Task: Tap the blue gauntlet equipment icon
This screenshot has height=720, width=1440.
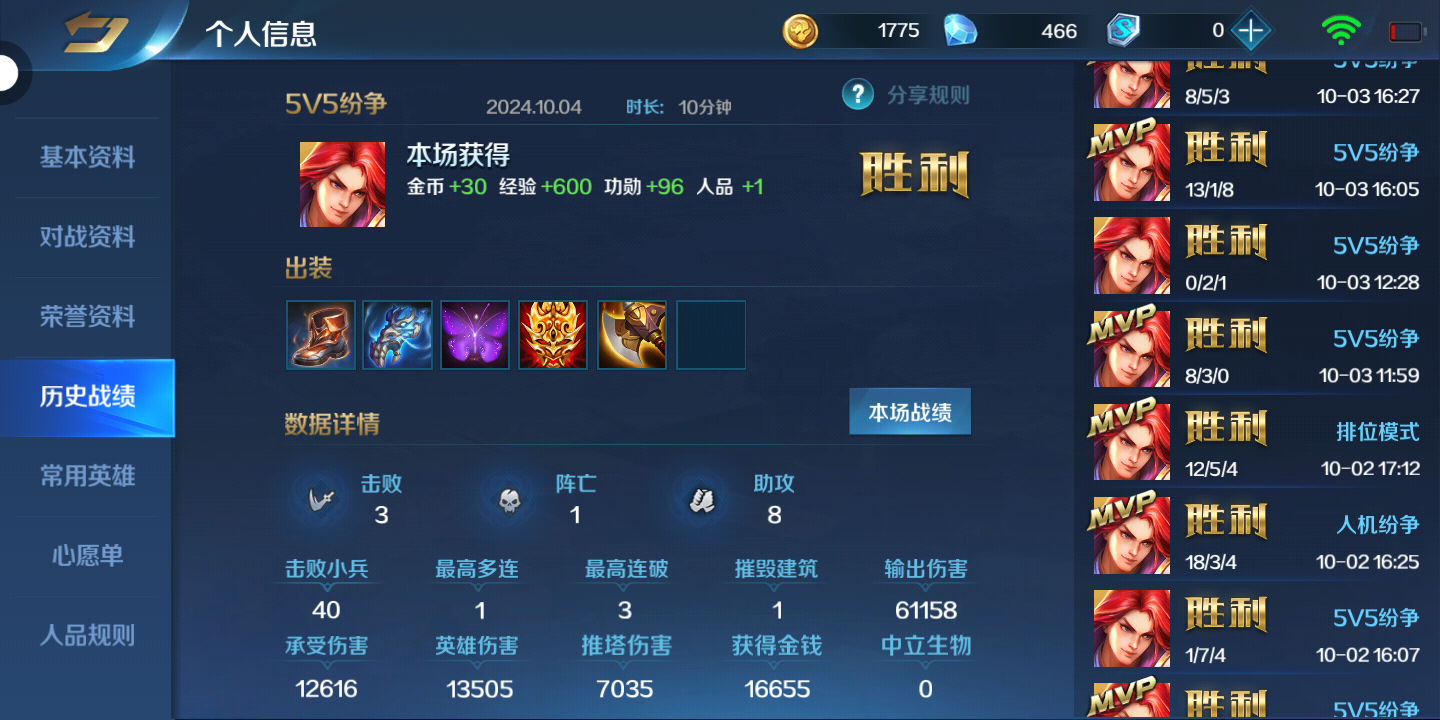Action: [x=398, y=335]
